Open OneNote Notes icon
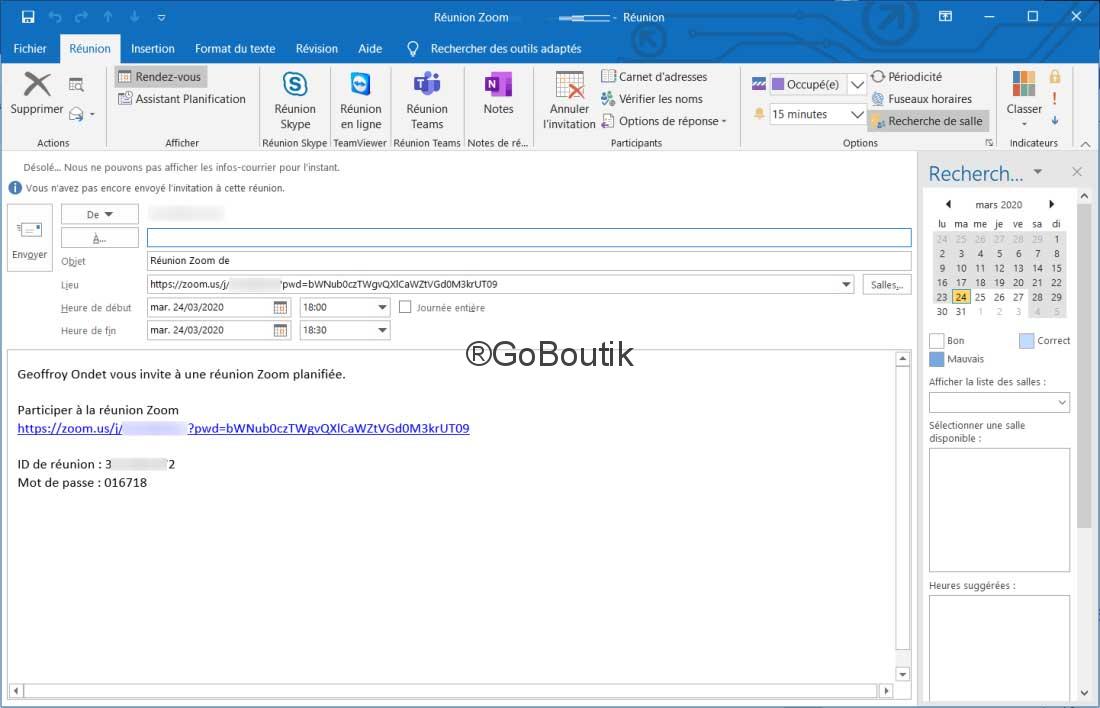 [498, 85]
